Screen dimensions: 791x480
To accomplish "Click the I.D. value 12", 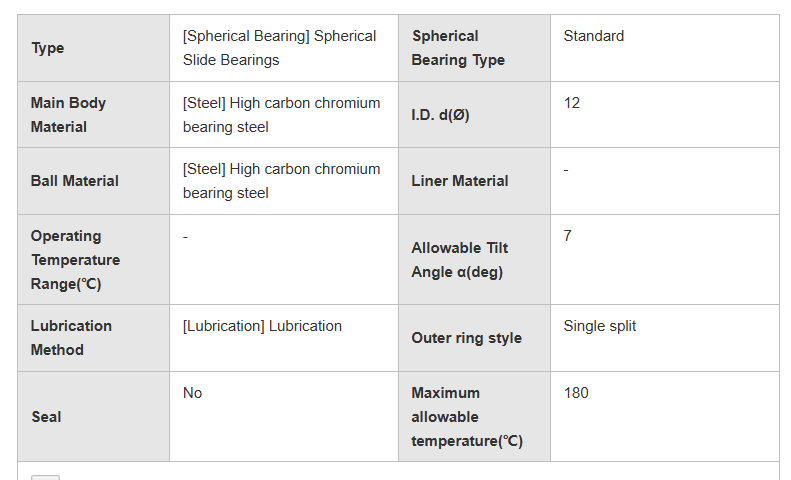I will (571, 103).
